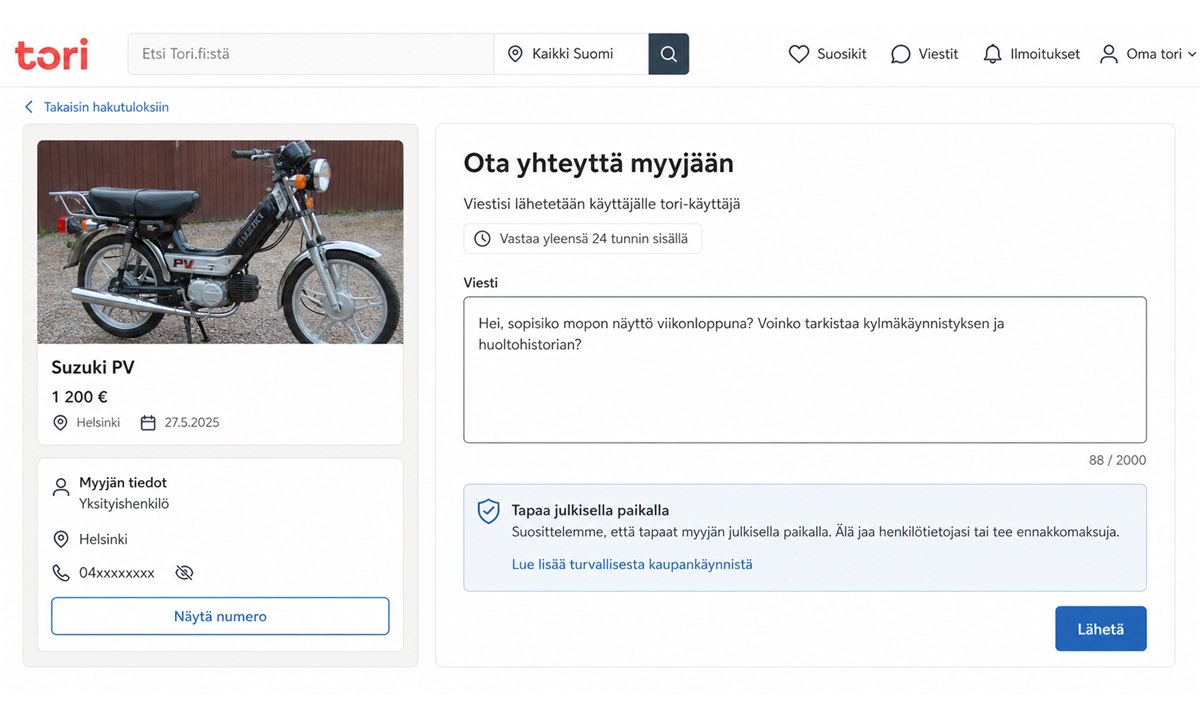
Task: Click the 'Ota yhteyttä myyjään' heading
Action: 598,163
